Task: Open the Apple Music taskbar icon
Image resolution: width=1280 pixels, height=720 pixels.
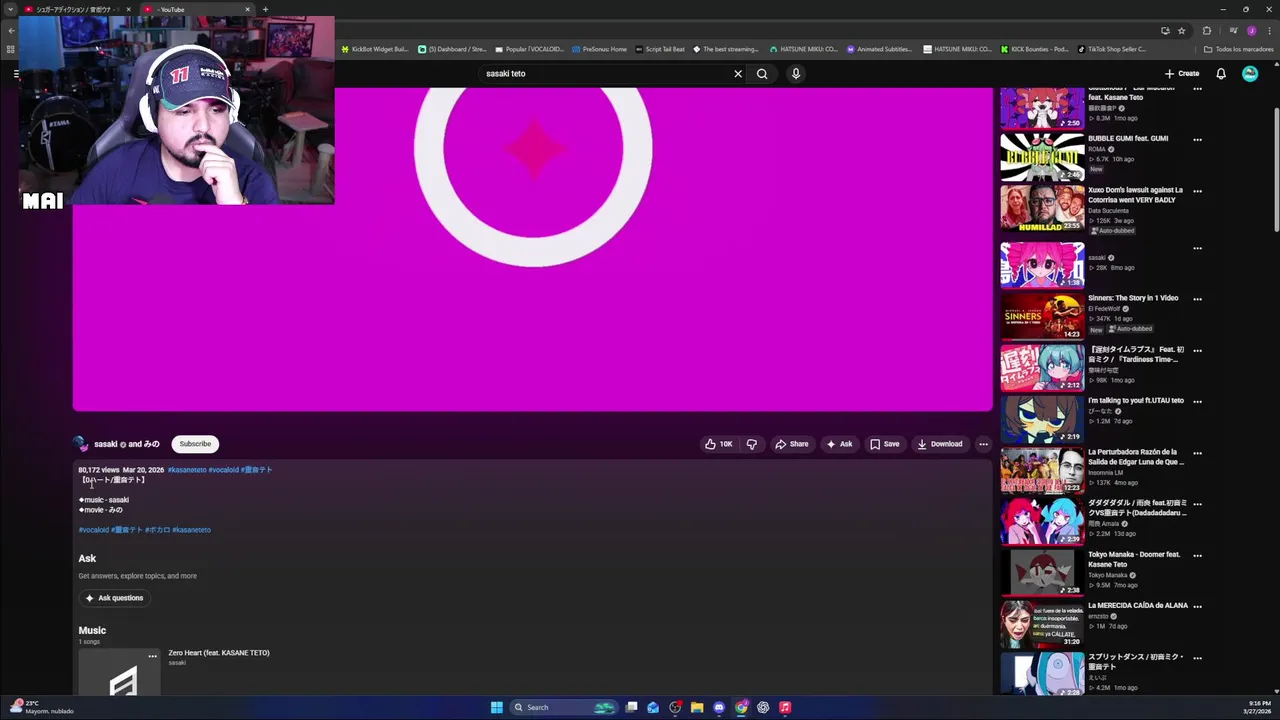Action: 785,707
